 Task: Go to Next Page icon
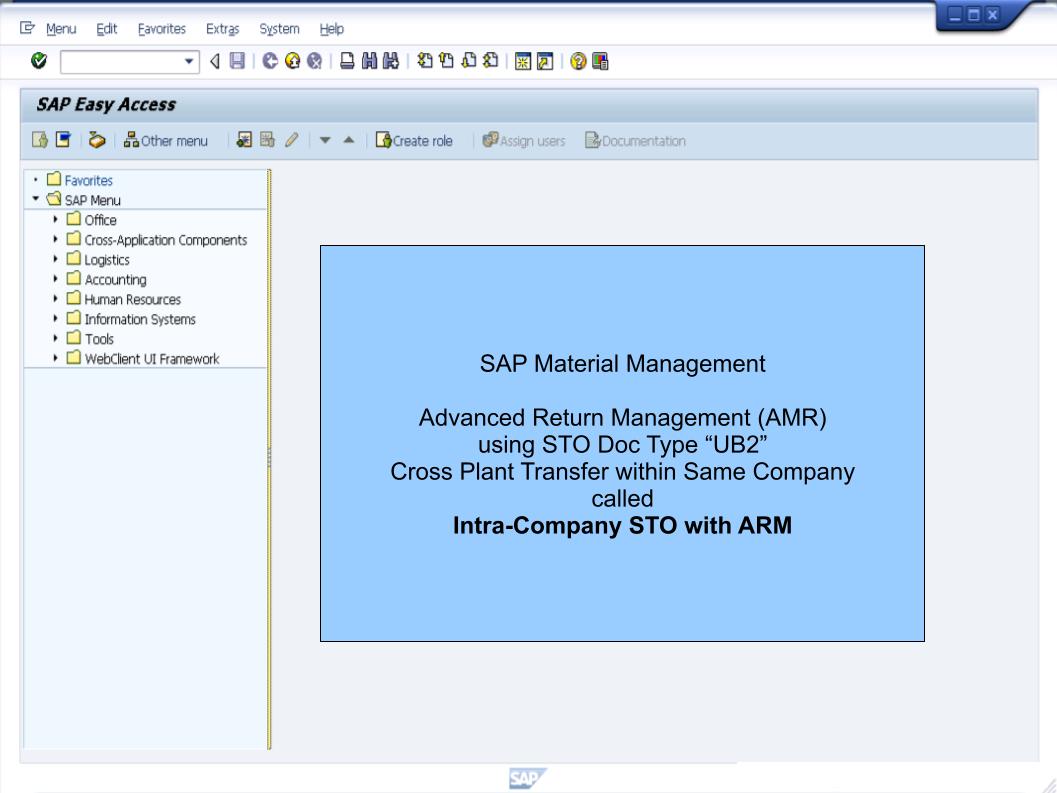pyautogui.click(x=469, y=61)
